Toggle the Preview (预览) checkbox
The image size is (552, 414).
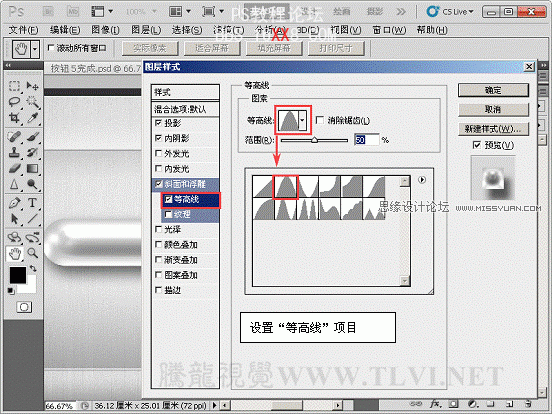(x=477, y=145)
